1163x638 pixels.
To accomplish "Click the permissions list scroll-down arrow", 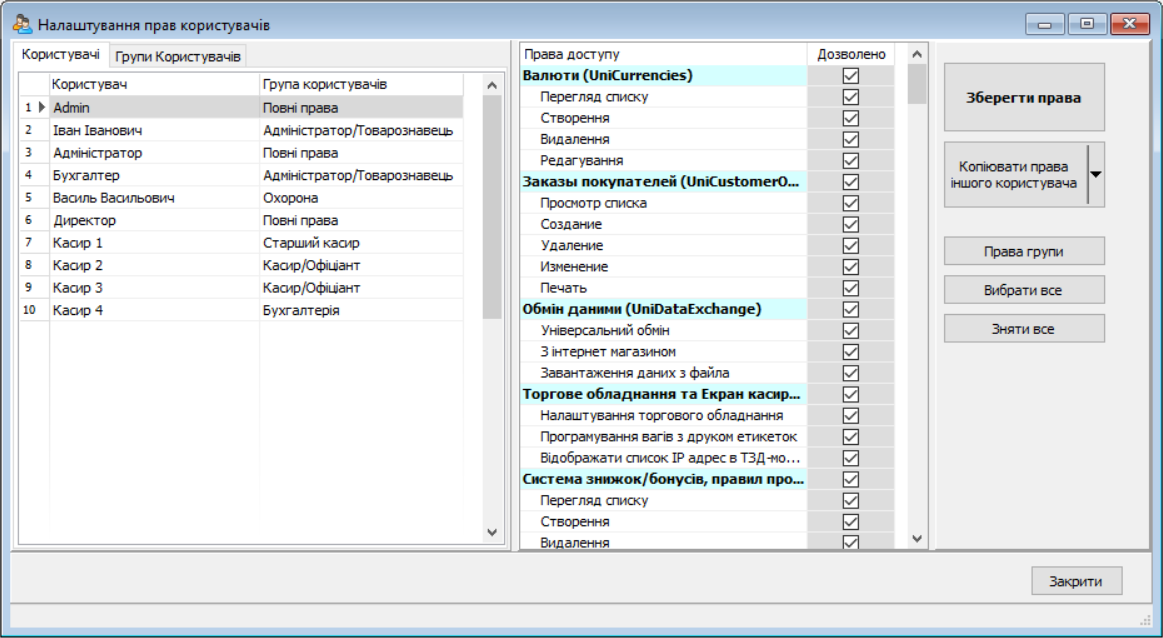I will [917, 539].
